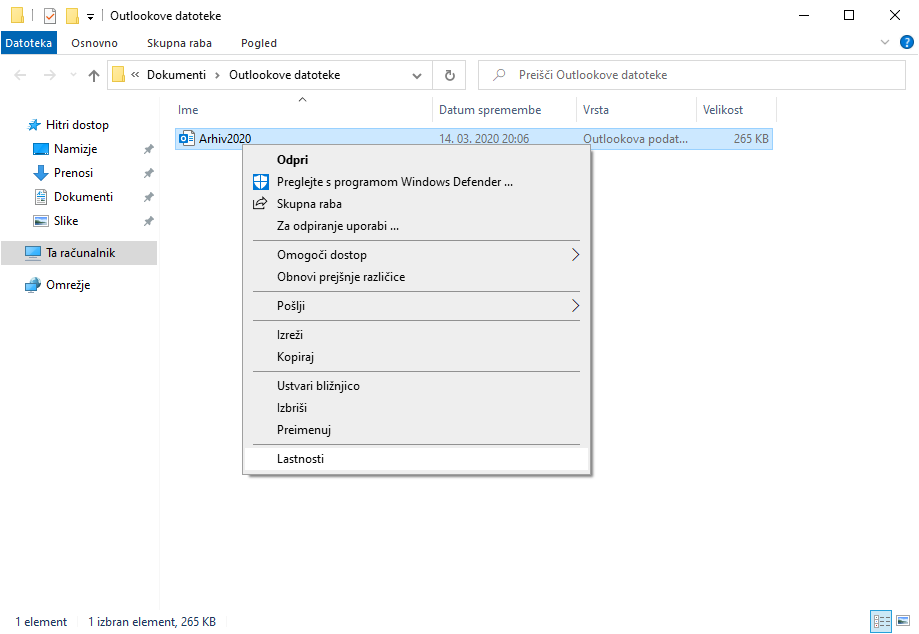
Task: Go back with the left arrow
Action: point(21,75)
